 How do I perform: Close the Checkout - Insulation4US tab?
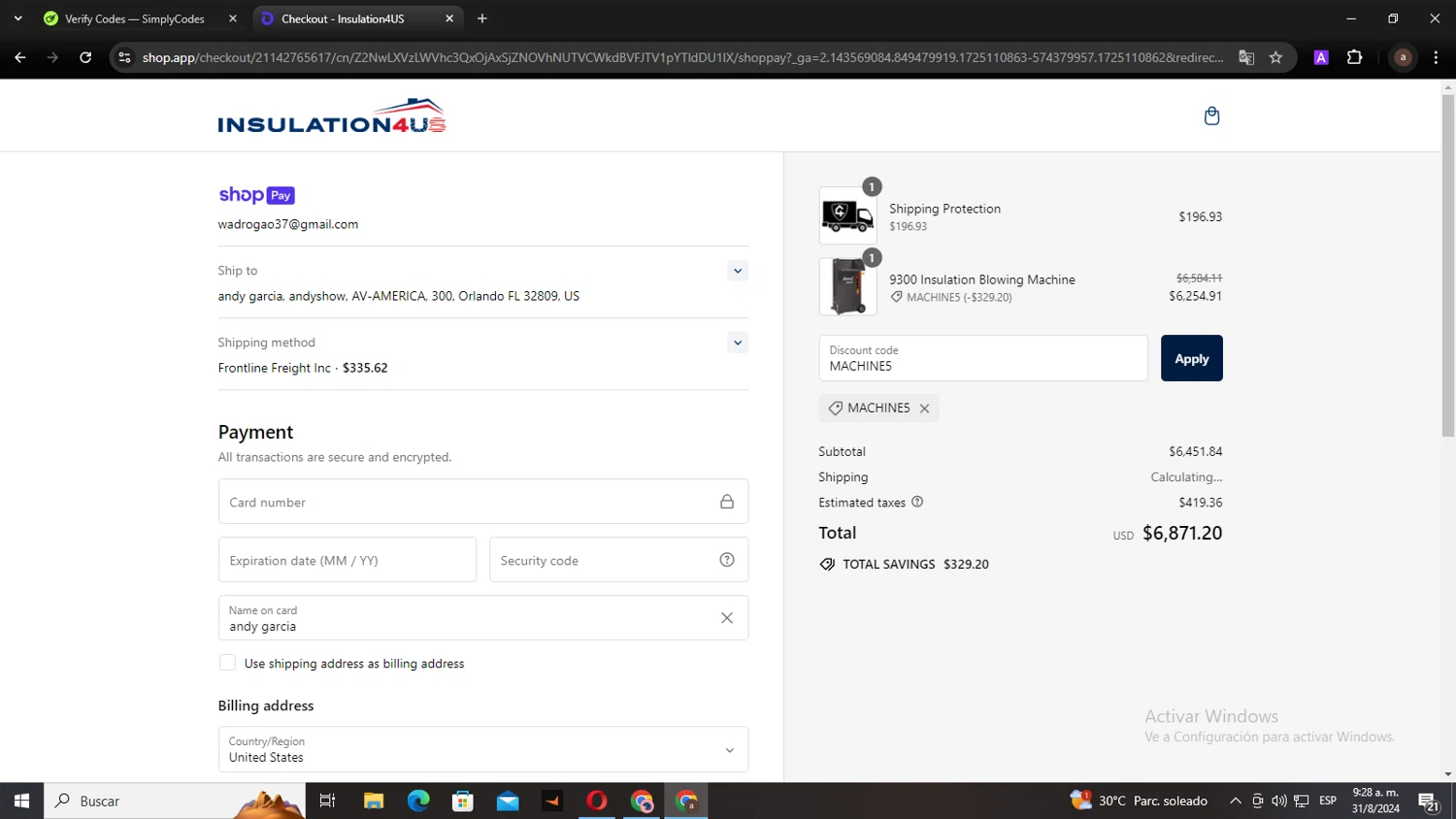(449, 18)
